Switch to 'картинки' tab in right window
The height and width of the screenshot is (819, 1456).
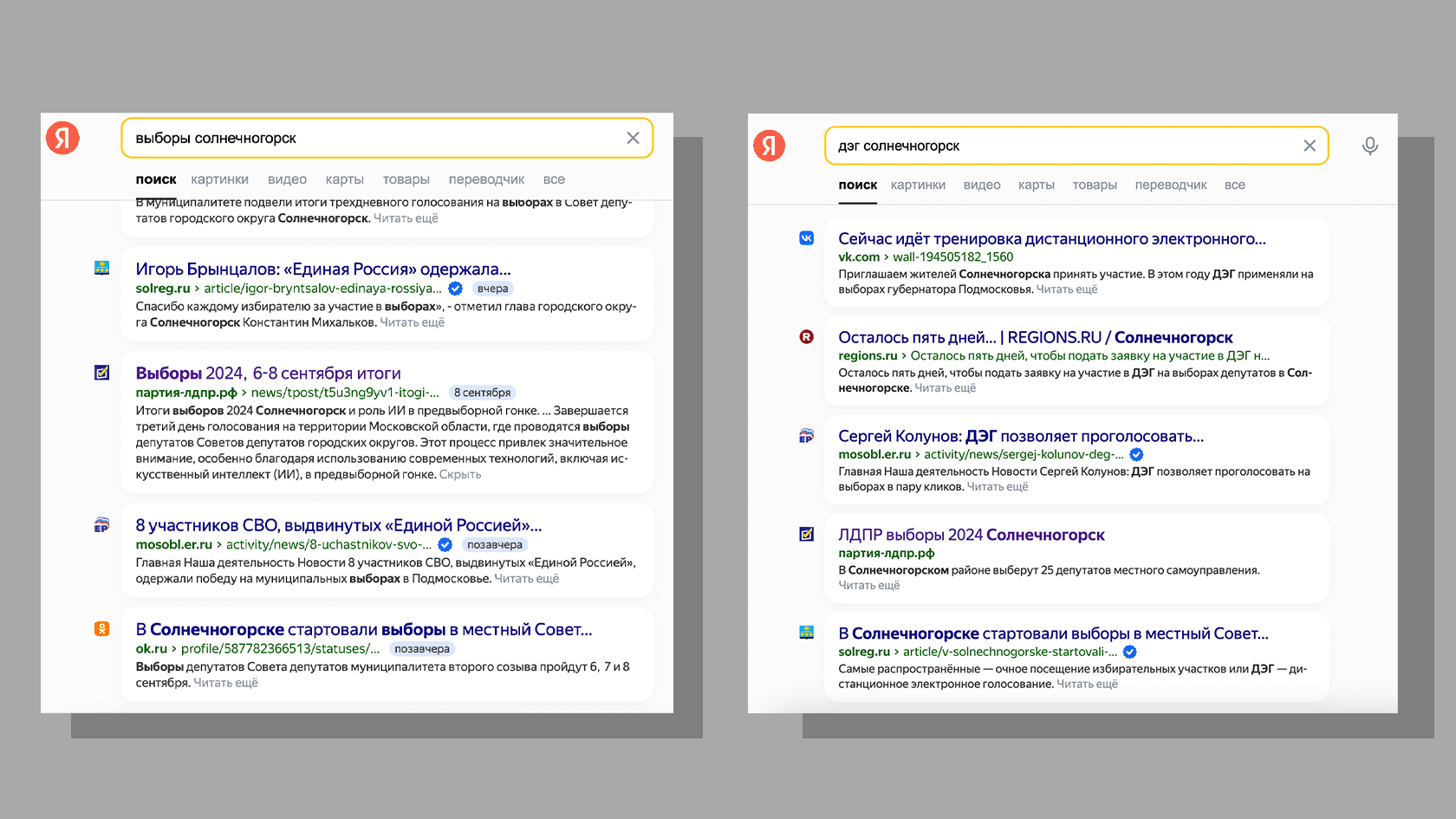click(918, 185)
